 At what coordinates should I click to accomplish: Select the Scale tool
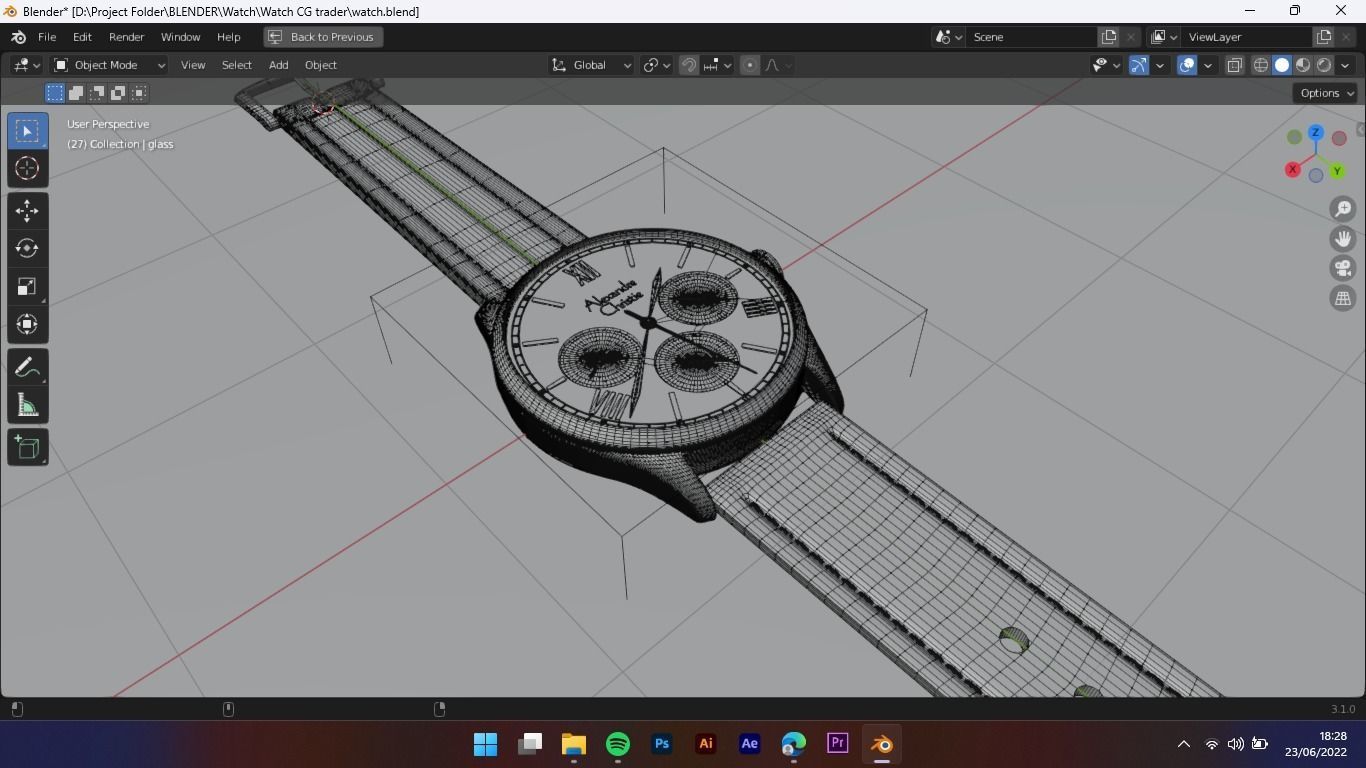tap(27, 287)
